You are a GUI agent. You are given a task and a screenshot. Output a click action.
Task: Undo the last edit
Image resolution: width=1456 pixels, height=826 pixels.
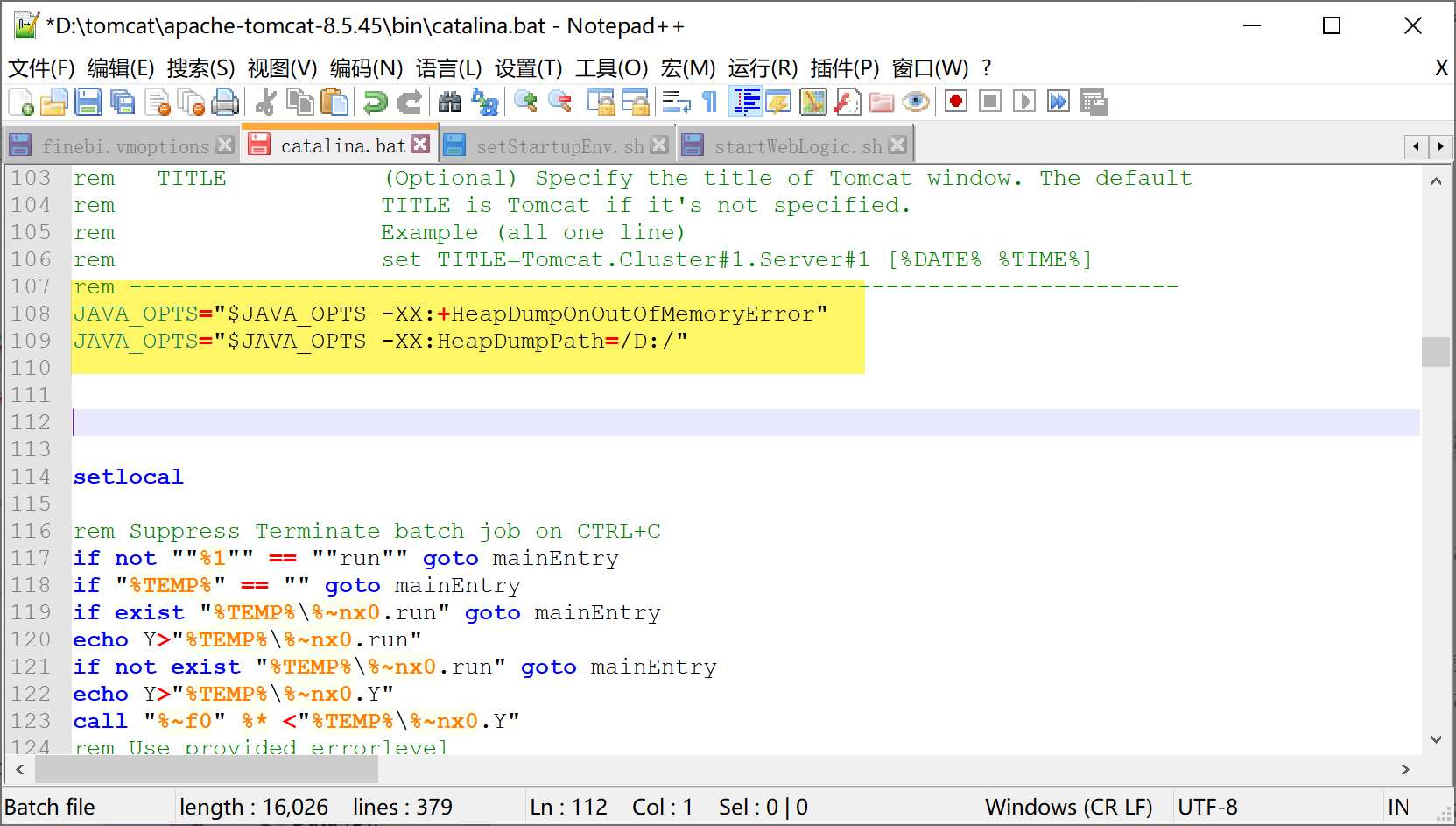[x=375, y=102]
